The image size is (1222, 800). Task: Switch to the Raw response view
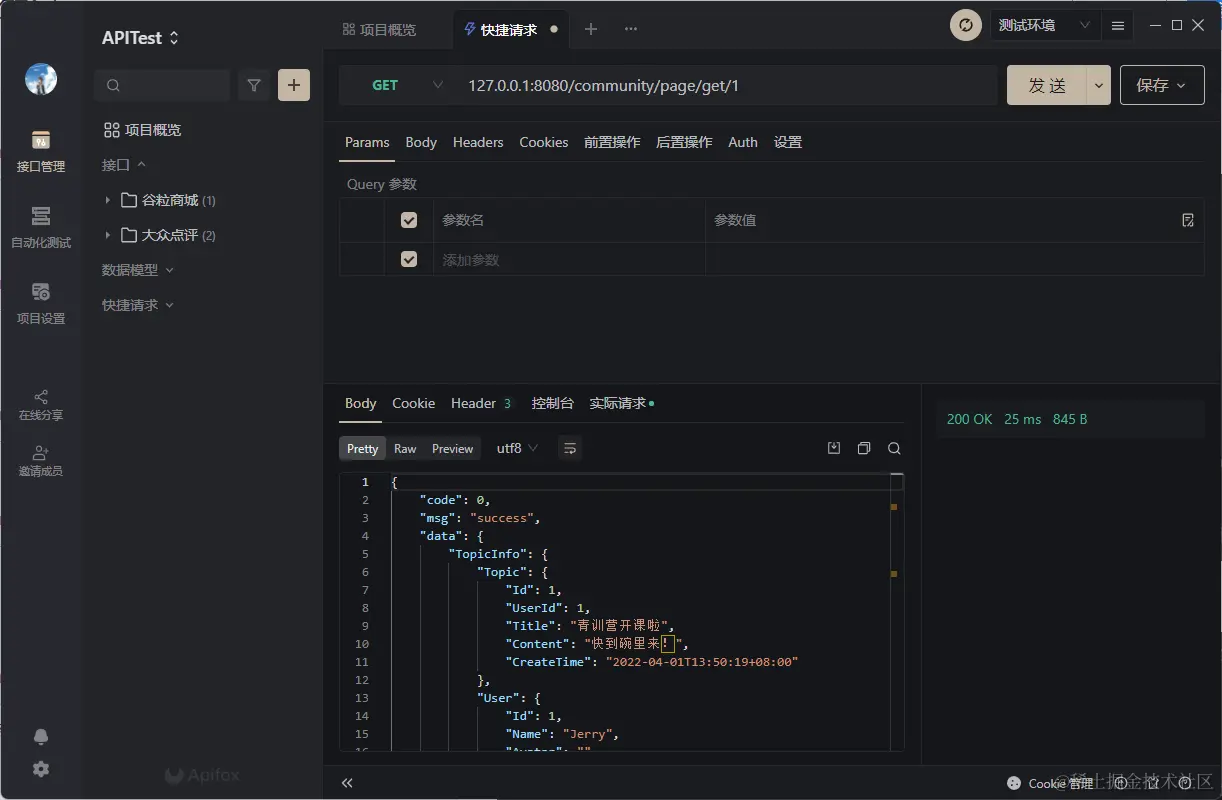click(x=405, y=449)
